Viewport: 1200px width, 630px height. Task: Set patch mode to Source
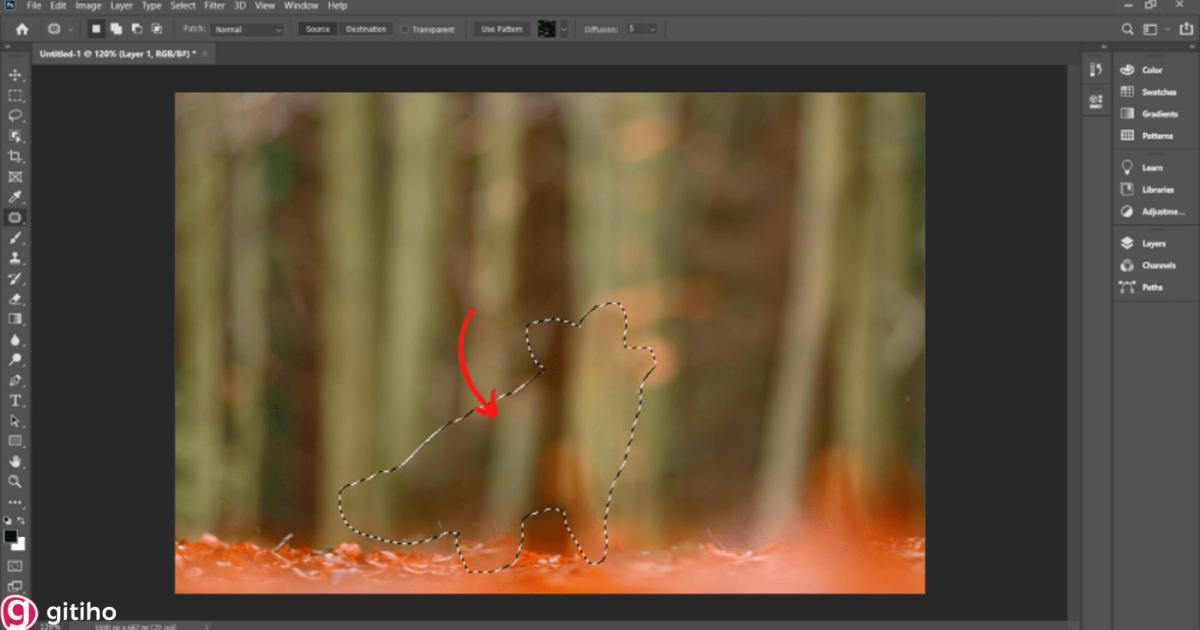(317, 29)
